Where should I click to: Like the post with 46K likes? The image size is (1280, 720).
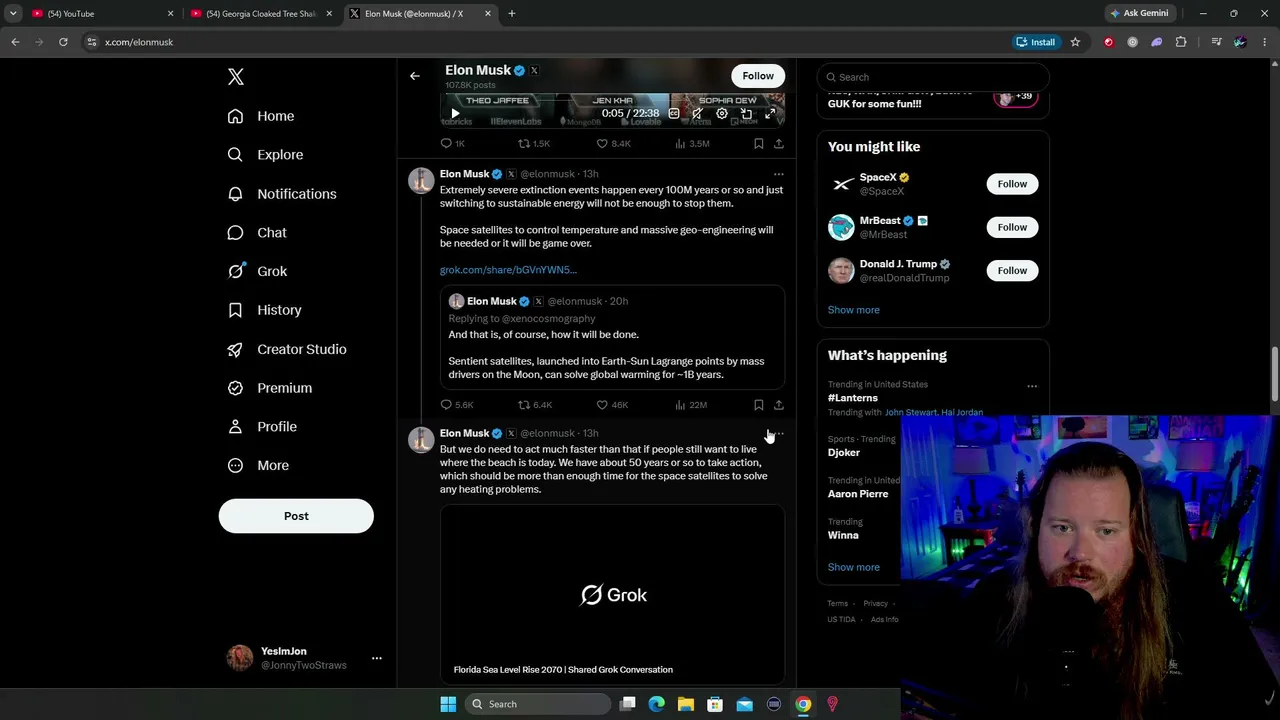click(612, 405)
